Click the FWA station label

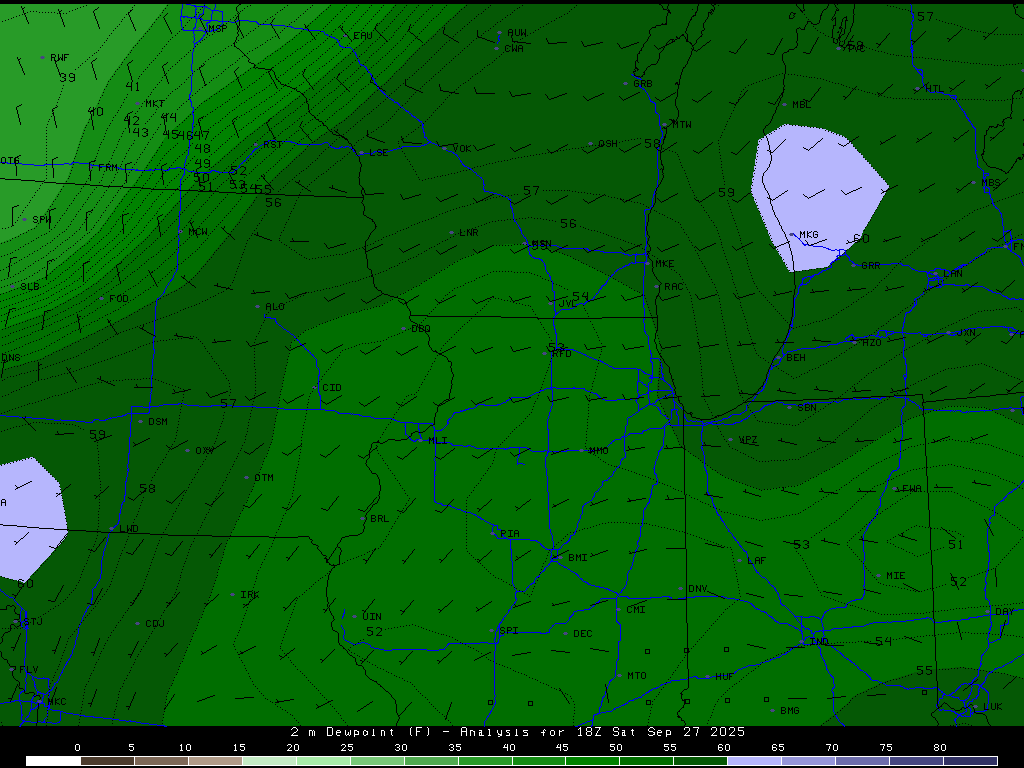pyautogui.click(x=912, y=488)
